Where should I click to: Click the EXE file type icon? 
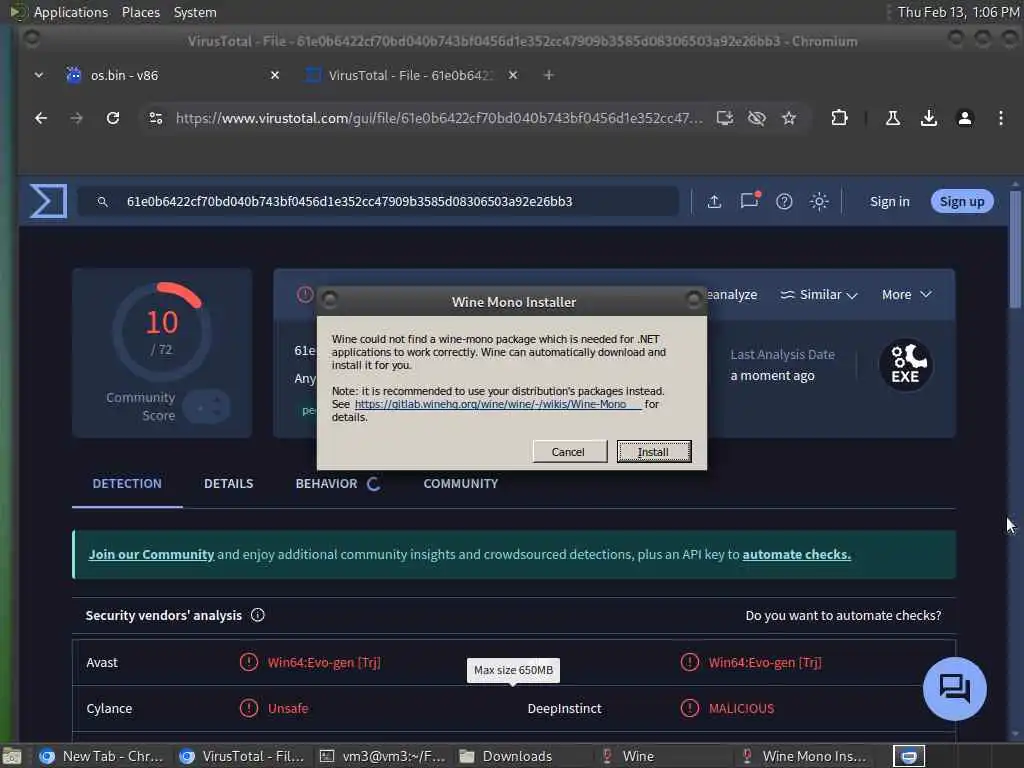click(x=905, y=364)
